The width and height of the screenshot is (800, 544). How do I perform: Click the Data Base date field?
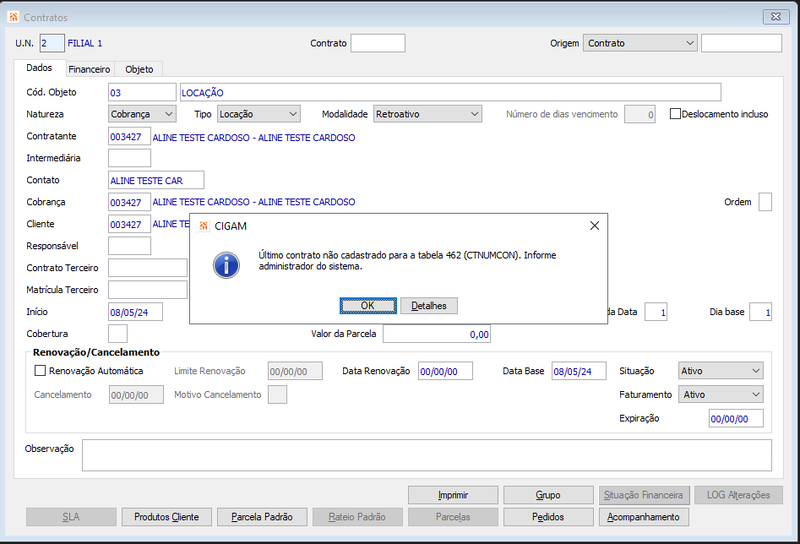point(579,371)
